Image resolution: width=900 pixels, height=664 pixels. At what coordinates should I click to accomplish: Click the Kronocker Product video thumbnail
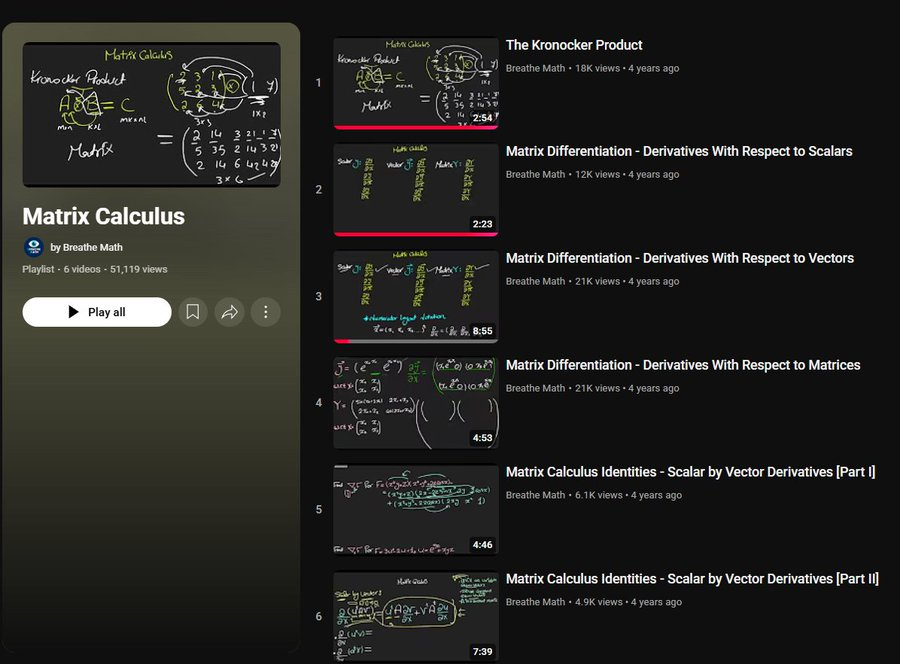(415, 82)
